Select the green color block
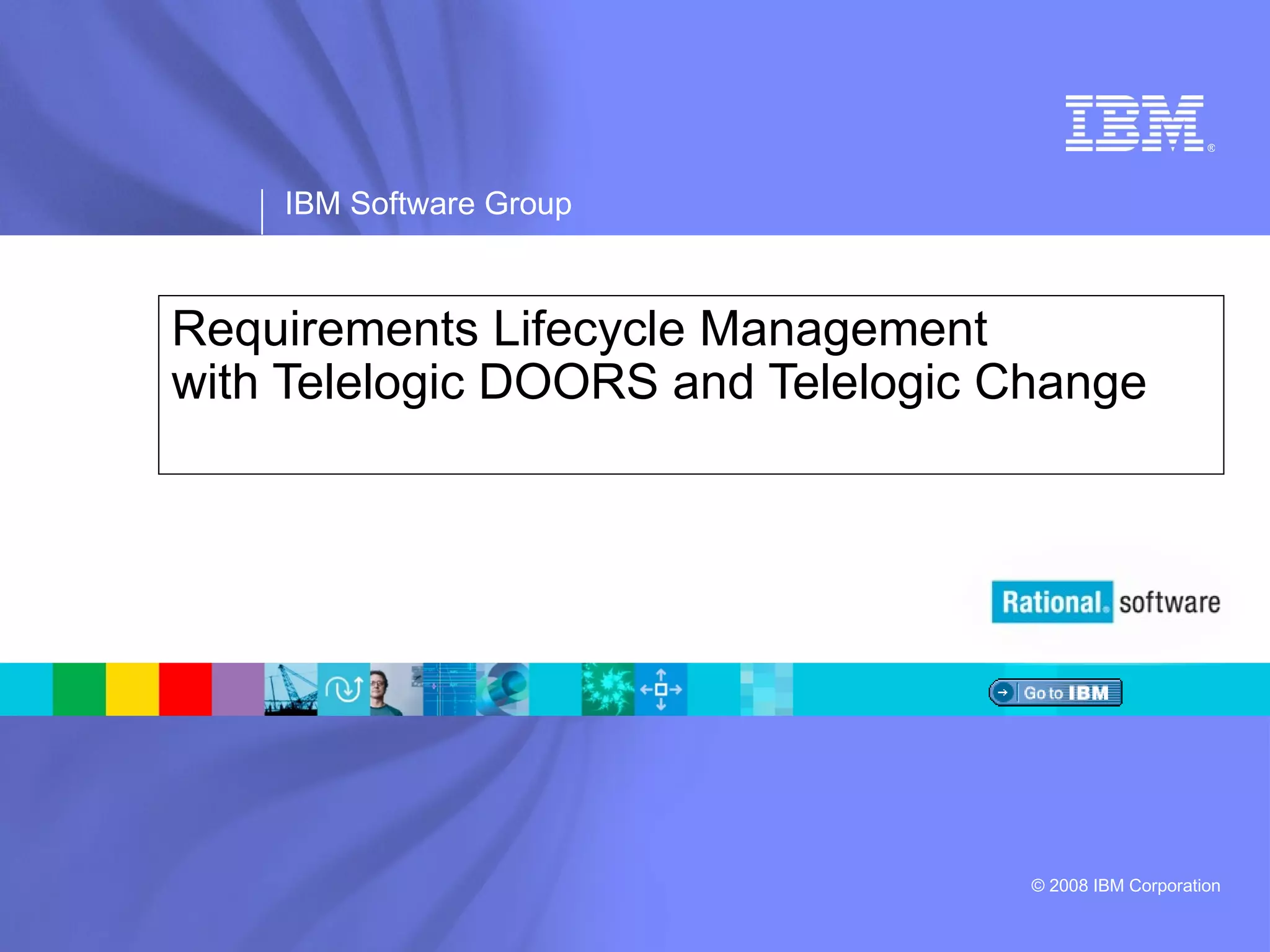1270x952 pixels. (79, 689)
